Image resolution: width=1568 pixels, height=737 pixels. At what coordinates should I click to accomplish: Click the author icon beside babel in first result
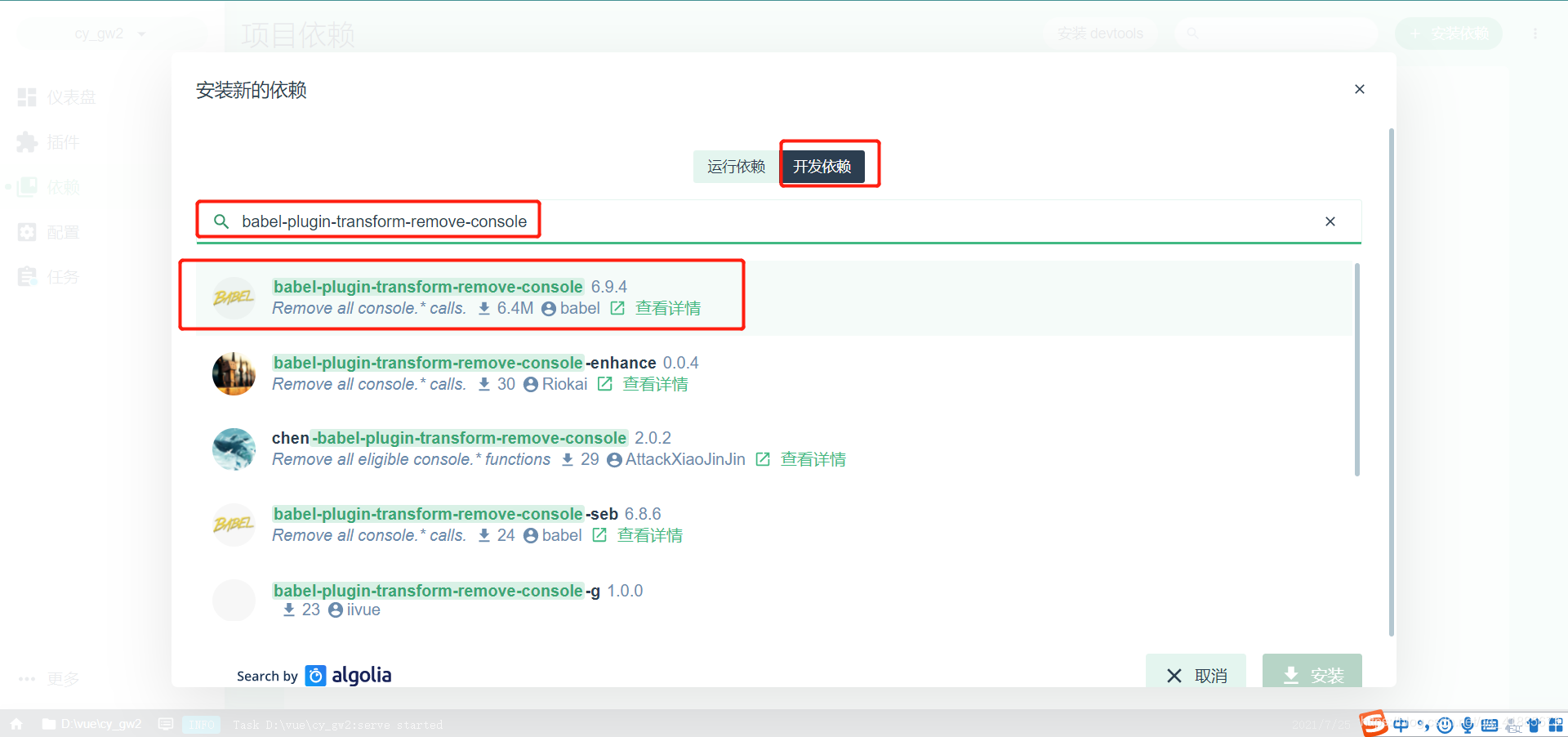tap(549, 308)
